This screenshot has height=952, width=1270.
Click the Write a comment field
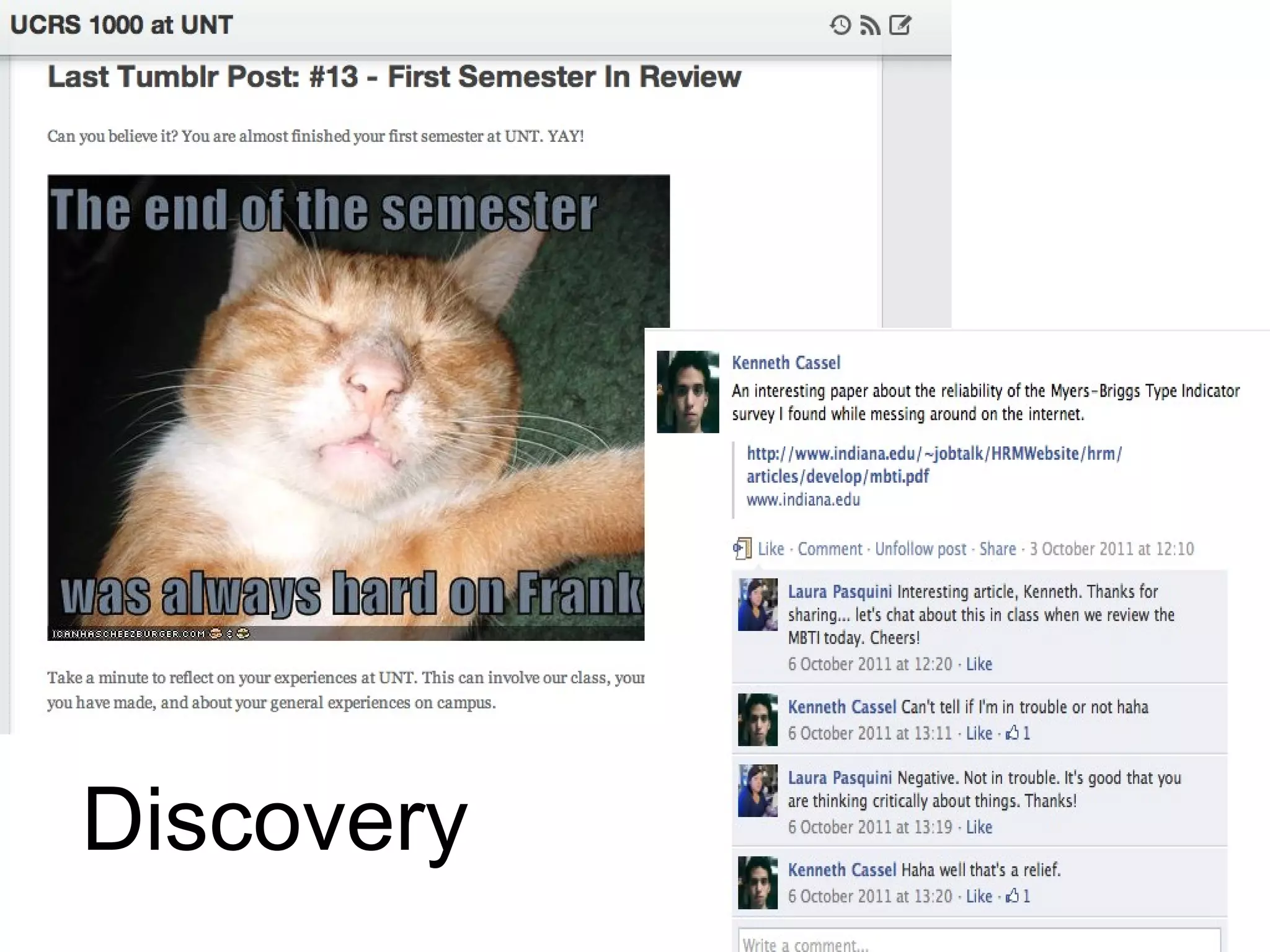pyautogui.click(x=979, y=940)
